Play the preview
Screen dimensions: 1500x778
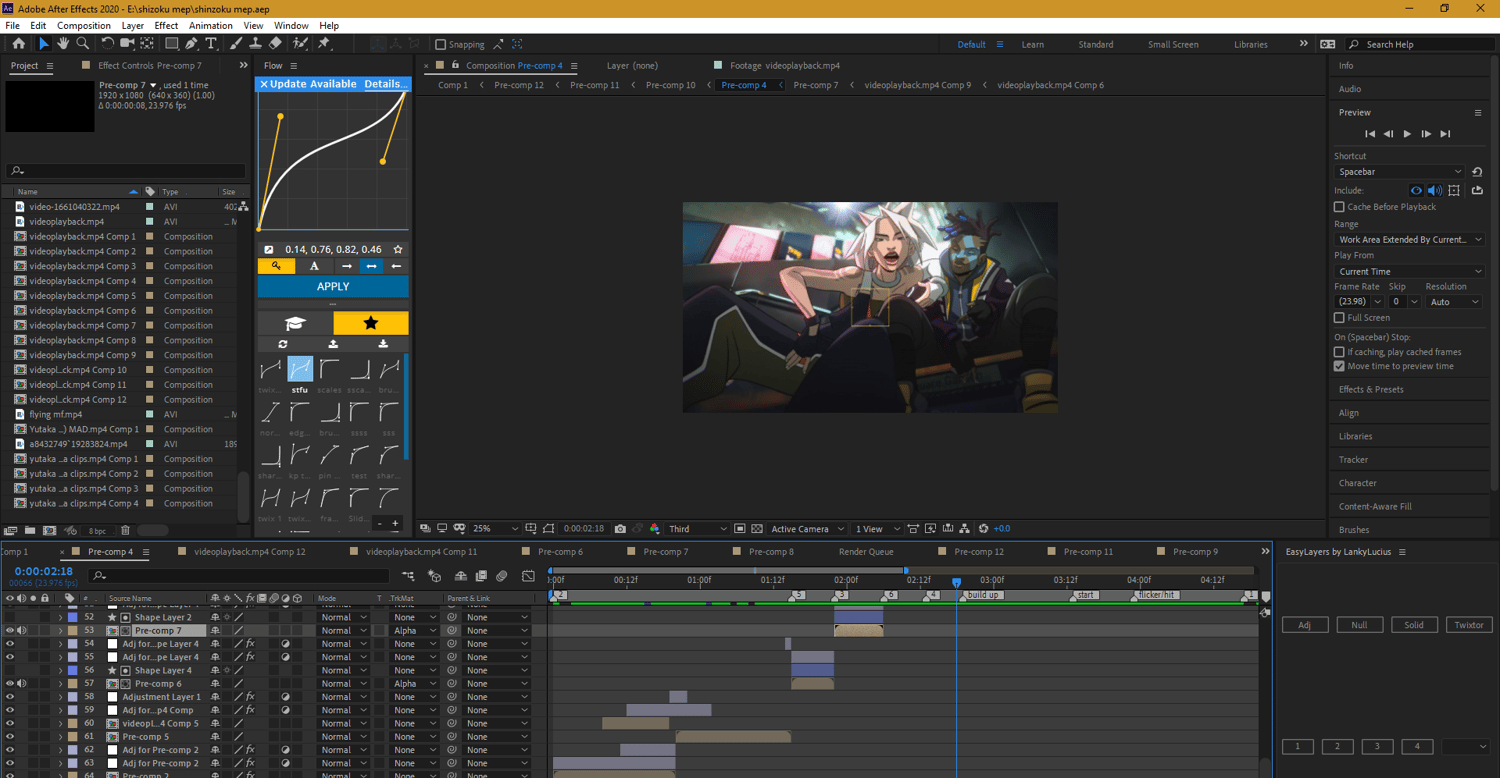point(1407,134)
